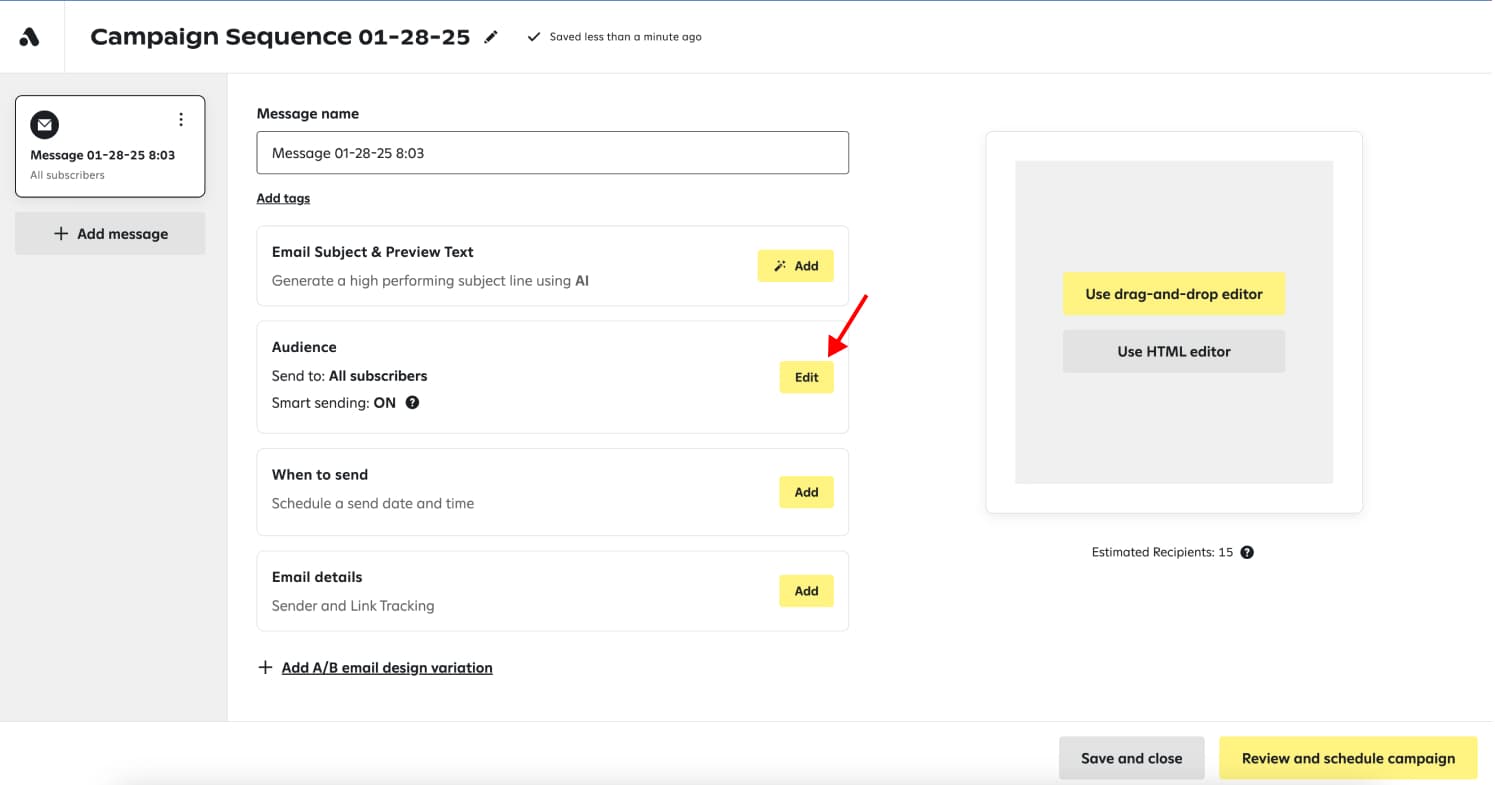
Task: Click the Smart sending help question icon
Action: pyautogui.click(x=412, y=403)
